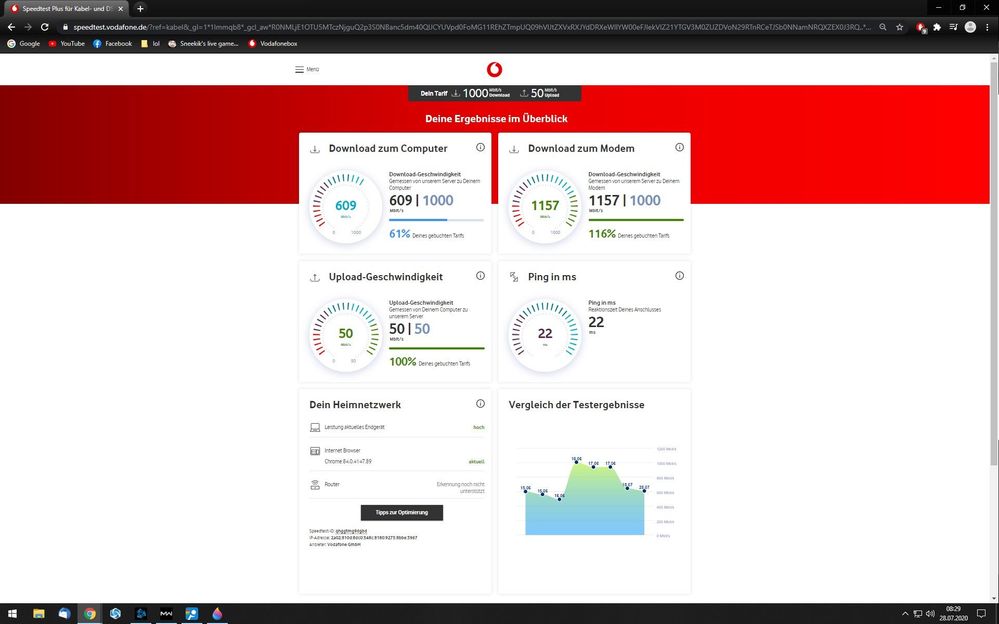Open the lol bookmark folder
This screenshot has width=999, height=624.
coord(150,43)
